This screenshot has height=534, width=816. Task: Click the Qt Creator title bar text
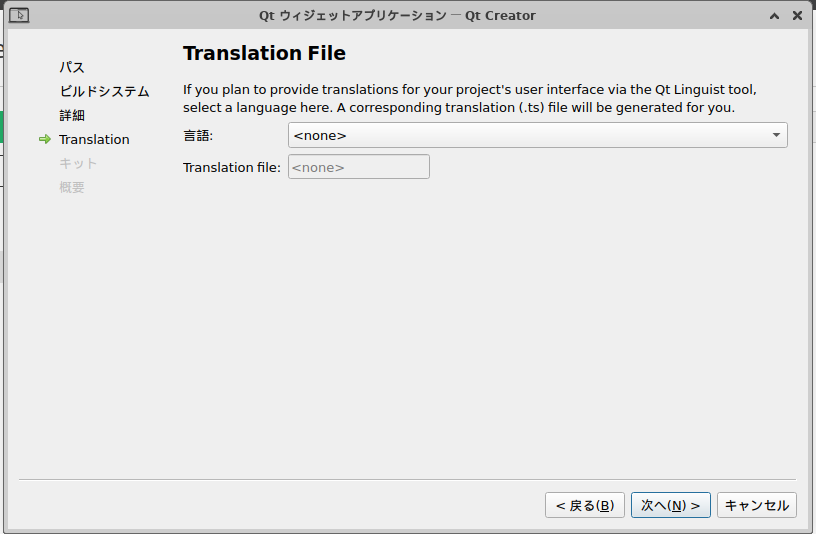click(x=397, y=16)
